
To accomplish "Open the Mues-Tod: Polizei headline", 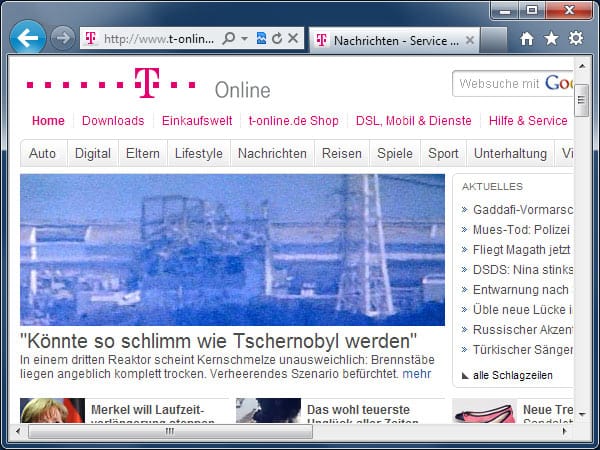I will point(522,230).
